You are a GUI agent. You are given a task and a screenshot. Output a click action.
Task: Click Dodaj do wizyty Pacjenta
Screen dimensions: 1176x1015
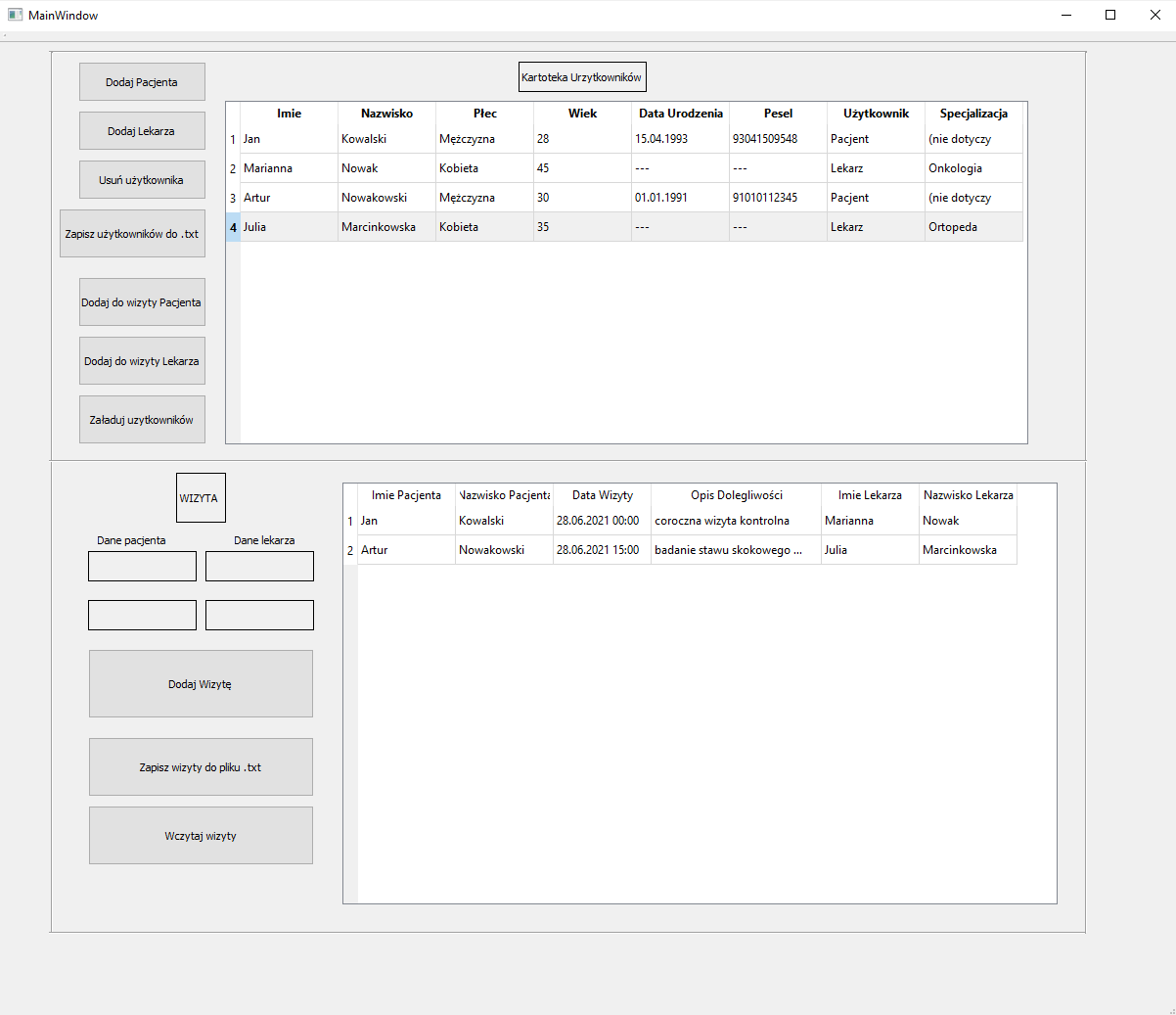(142, 301)
